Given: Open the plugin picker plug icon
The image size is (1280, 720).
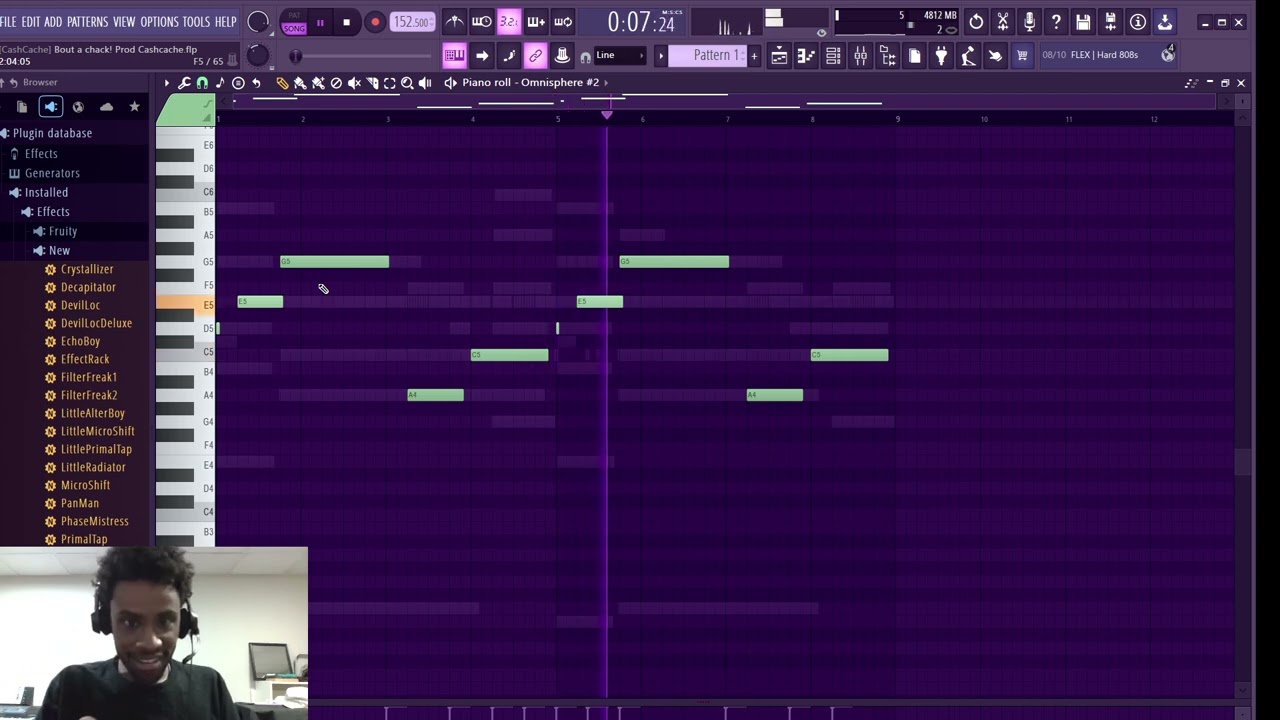Looking at the screenshot, I should (x=941, y=56).
